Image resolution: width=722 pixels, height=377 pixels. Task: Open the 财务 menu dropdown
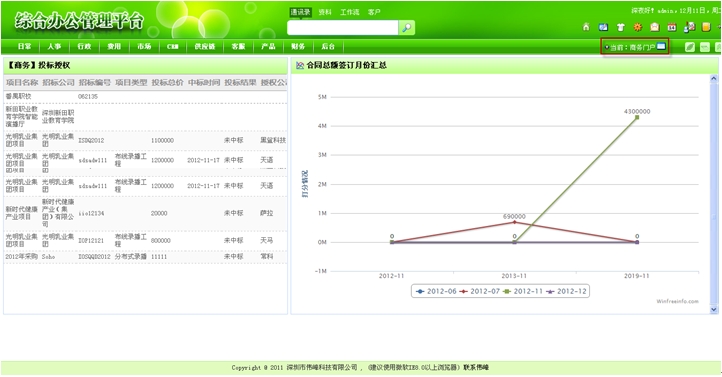point(297,46)
